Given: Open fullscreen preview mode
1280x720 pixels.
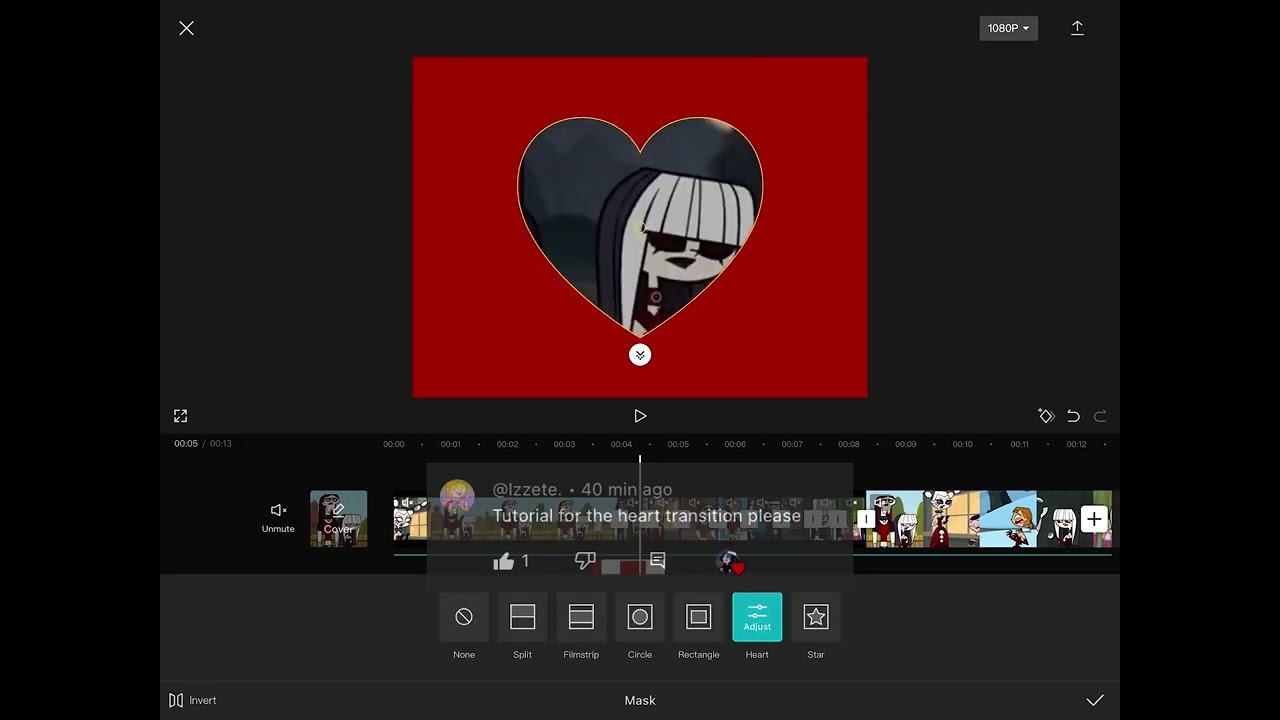Looking at the screenshot, I should click(181, 415).
